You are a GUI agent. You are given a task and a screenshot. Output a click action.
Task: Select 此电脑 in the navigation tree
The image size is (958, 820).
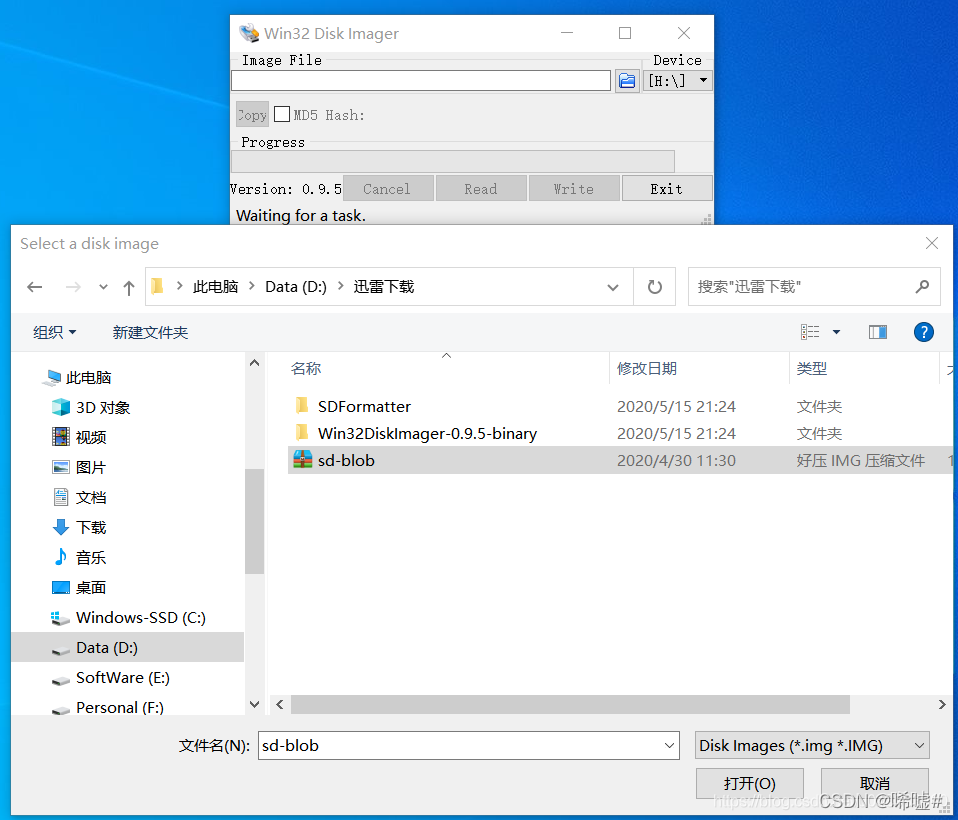(89, 378)
